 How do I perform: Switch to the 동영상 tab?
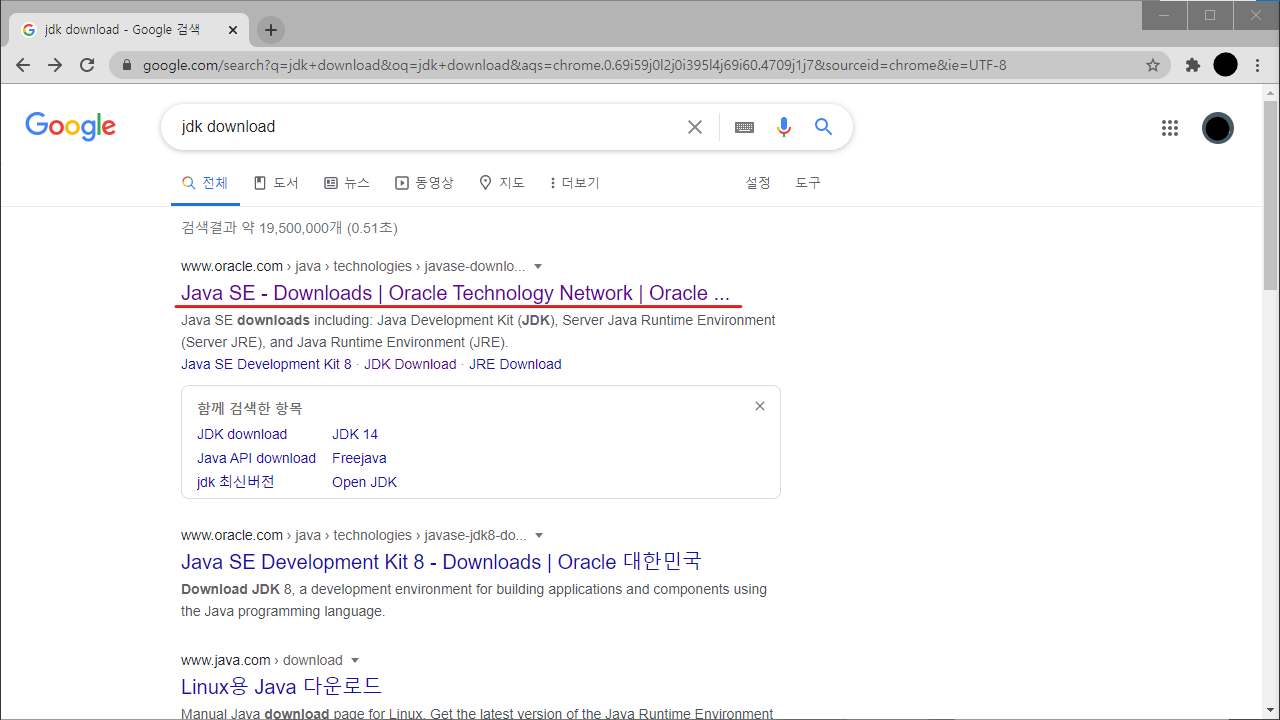tap(424, 183)
